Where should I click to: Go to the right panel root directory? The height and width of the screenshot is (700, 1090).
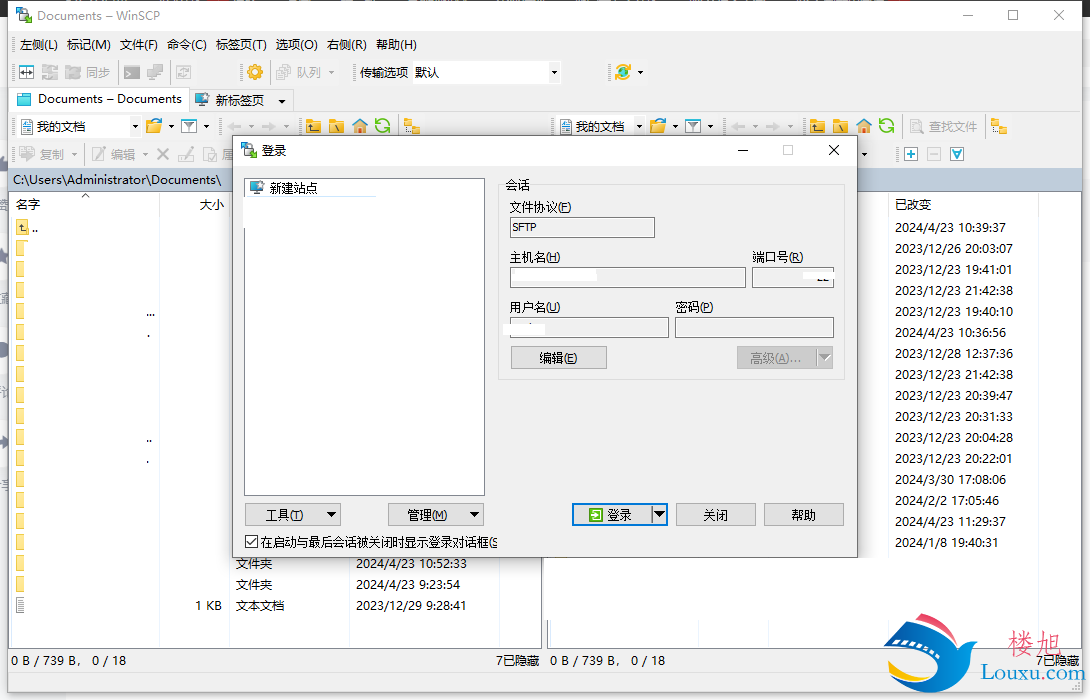coord(840,127)
